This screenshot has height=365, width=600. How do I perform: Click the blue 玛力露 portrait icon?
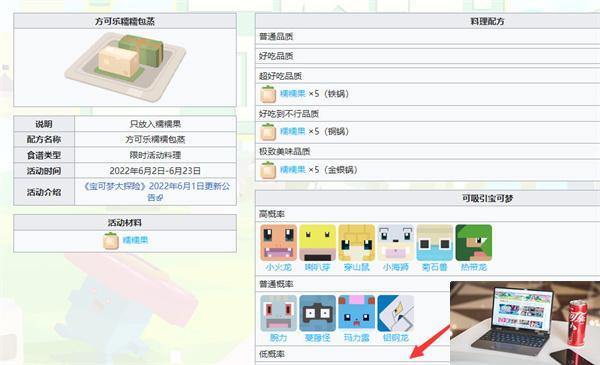[x=356, y=313]
